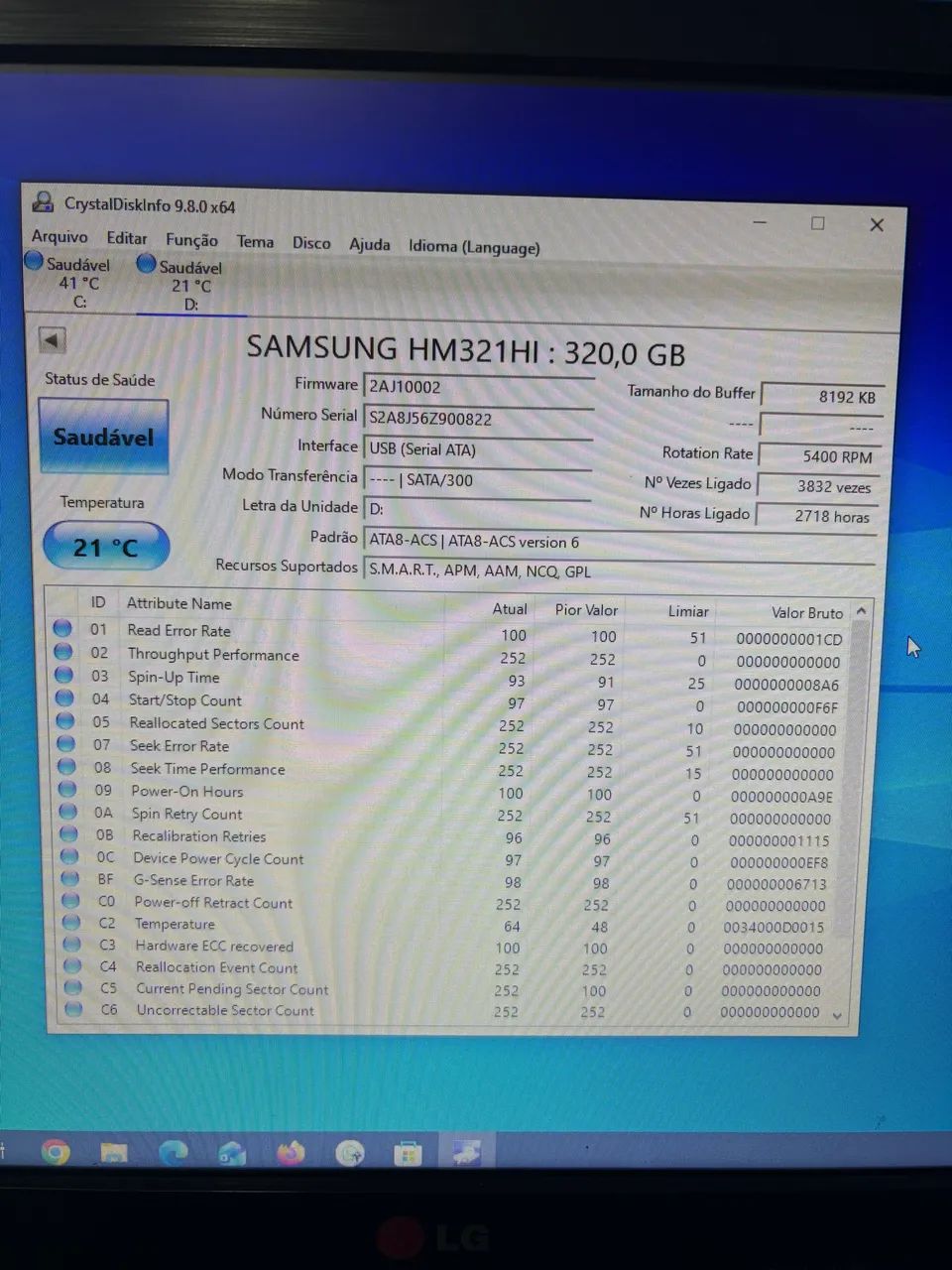This screenshot has height=1270, width=952.
Task: Click status circle of Hardware ECC recovered
Action: (x=71, y=944)
